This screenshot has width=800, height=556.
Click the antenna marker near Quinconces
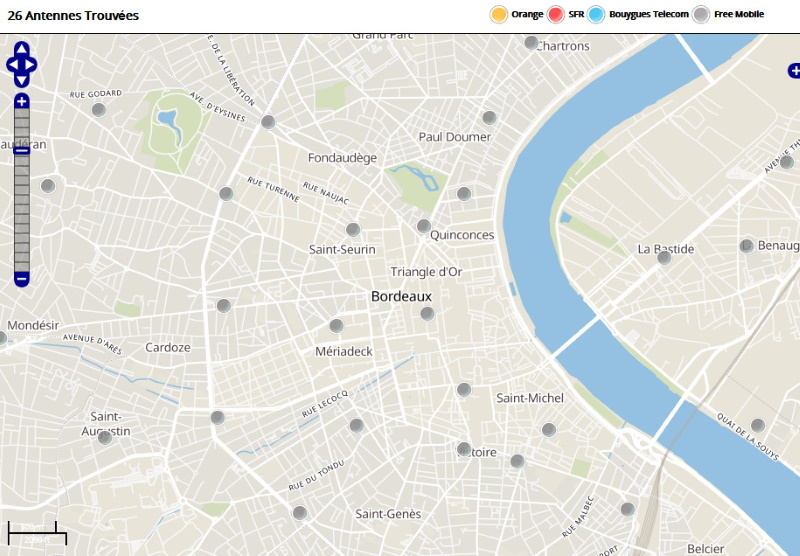coord(424,226)
